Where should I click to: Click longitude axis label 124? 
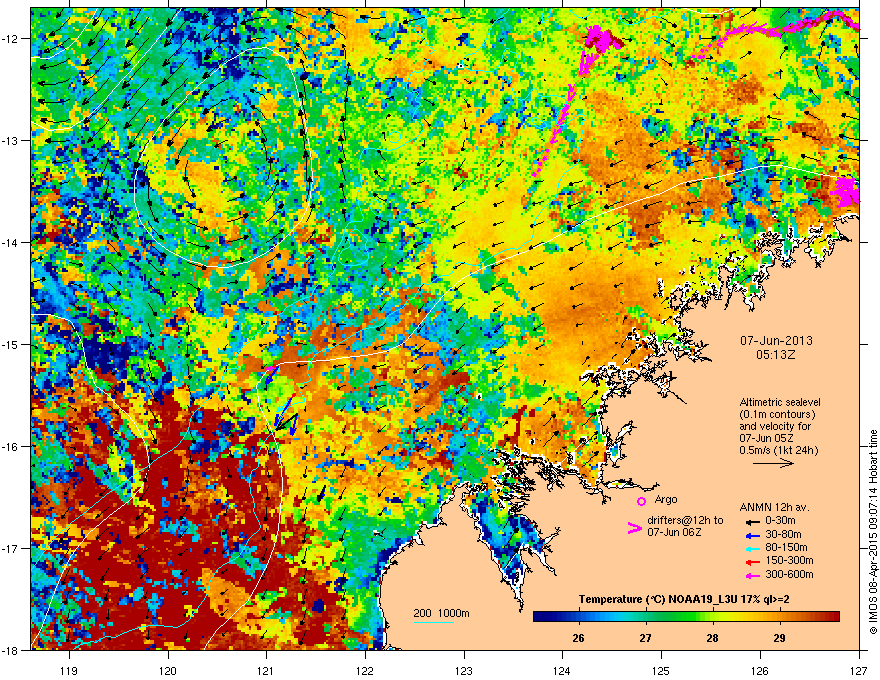click(x=562, y=670)
